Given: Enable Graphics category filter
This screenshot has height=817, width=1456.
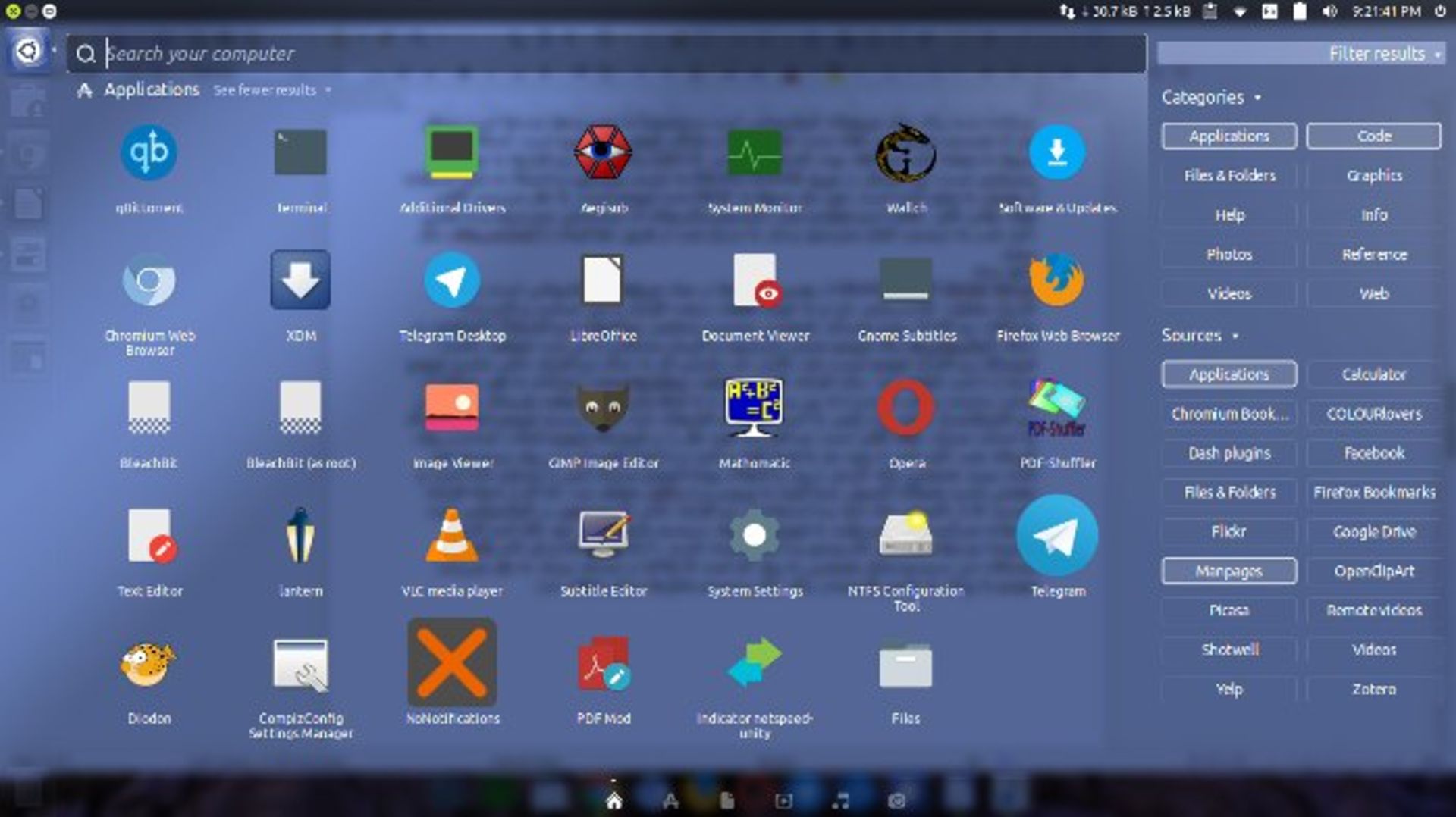Looking at the screenshot, I should click(1373, 176).
